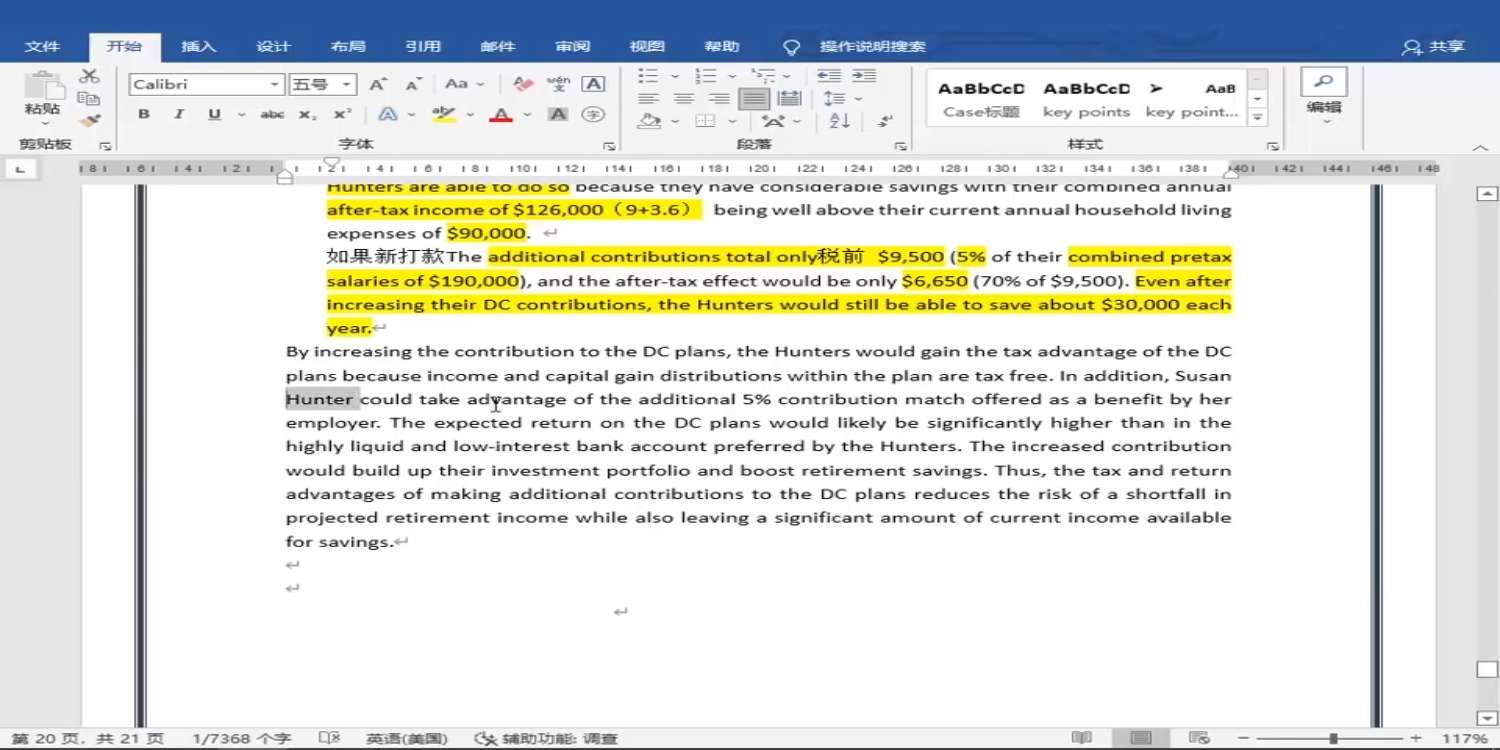Align text to the left
Image resolution: width=1500 pixels, height=750 pixels.
(649, 99)
